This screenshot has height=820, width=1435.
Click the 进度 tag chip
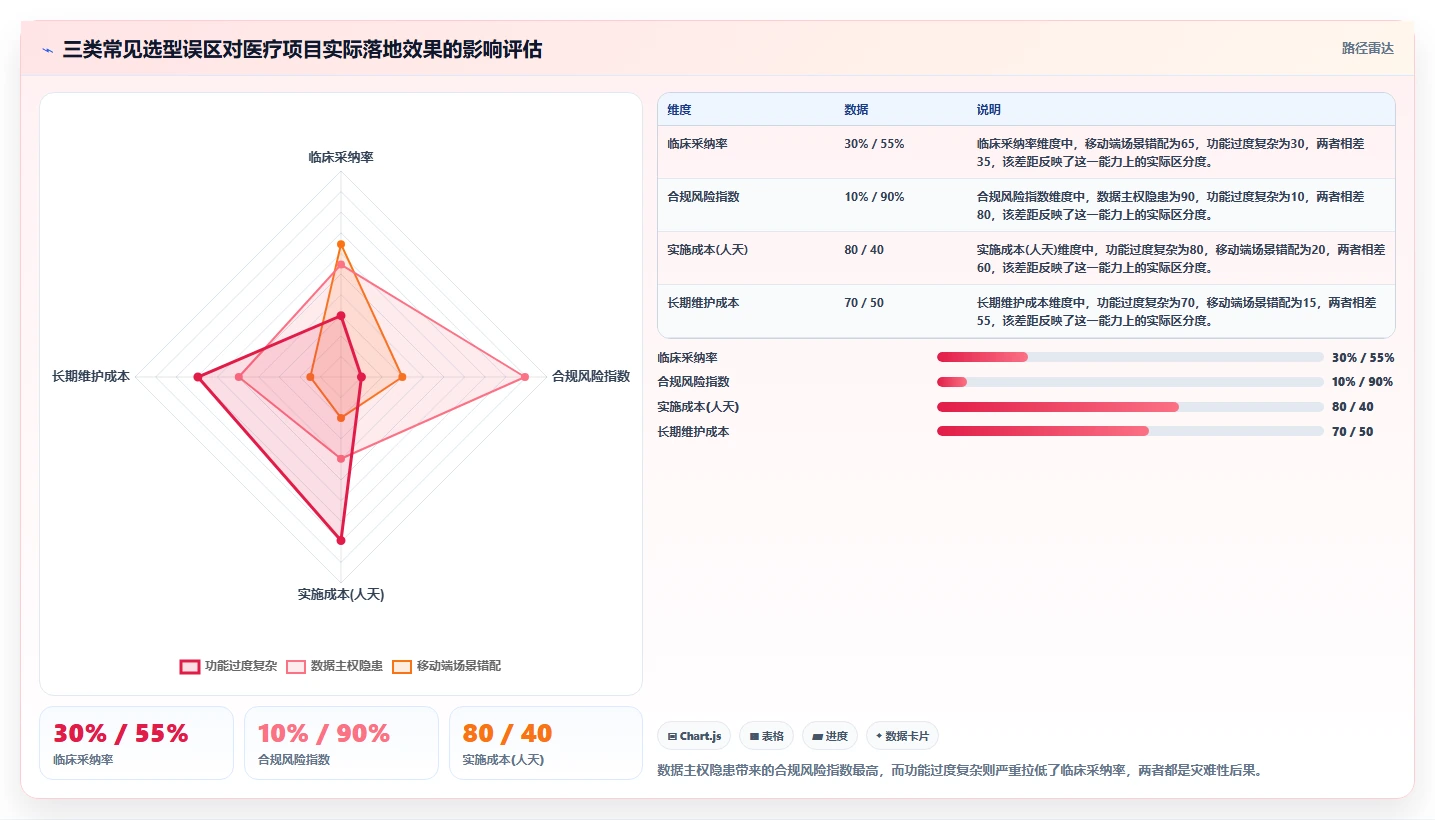click(829, 736)
